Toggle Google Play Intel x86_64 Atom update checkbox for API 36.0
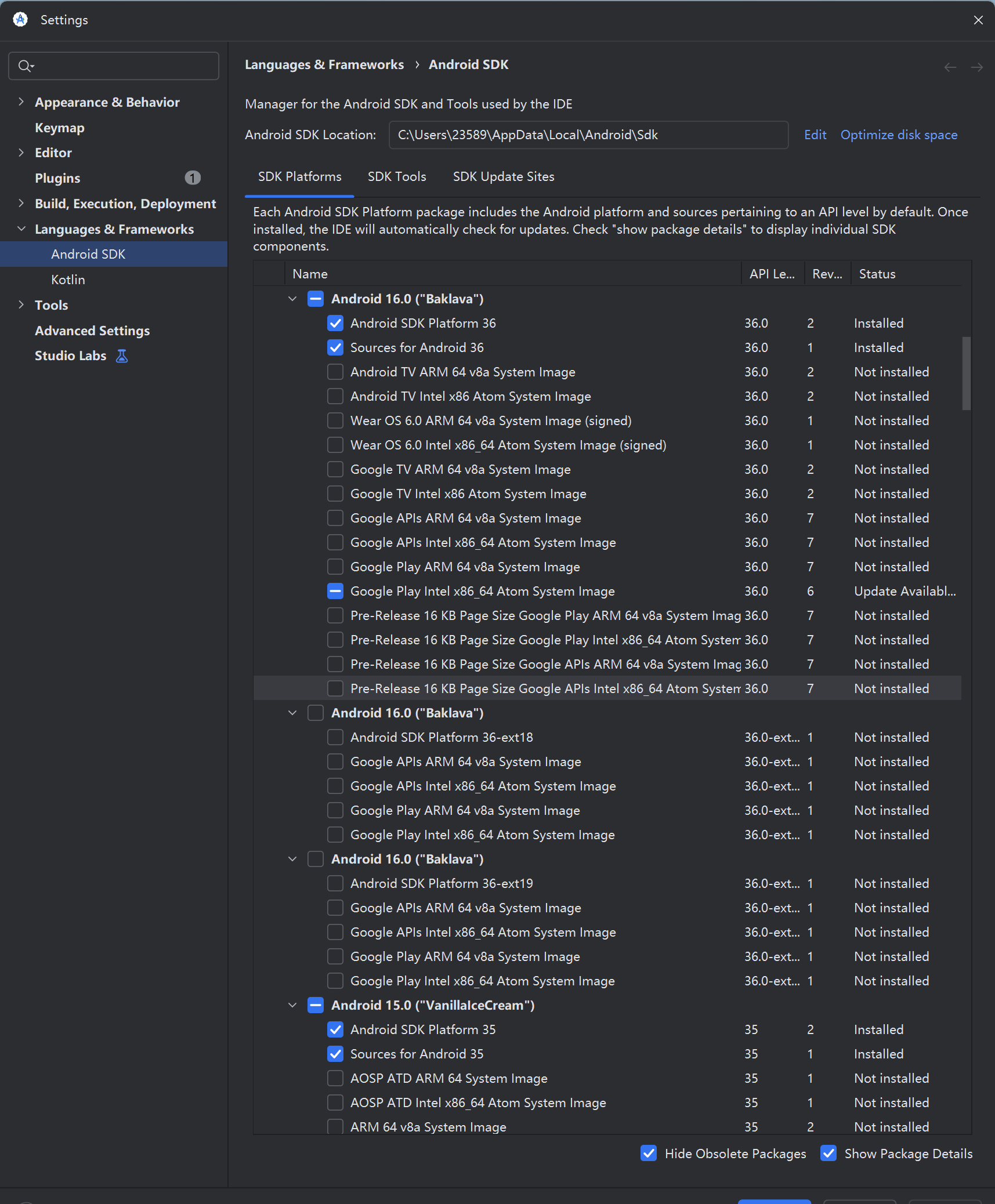 tap(335, 591)
